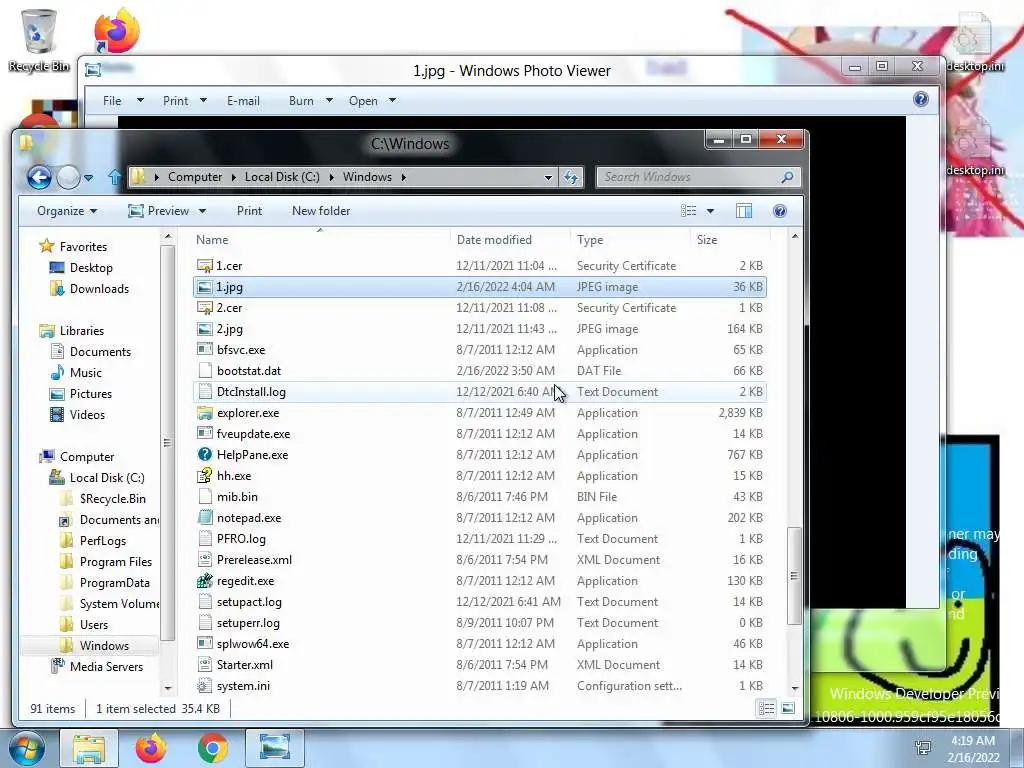Switch to details view icon in status bar
Screen dimensions: 1024x768
(x=767, y=709)
